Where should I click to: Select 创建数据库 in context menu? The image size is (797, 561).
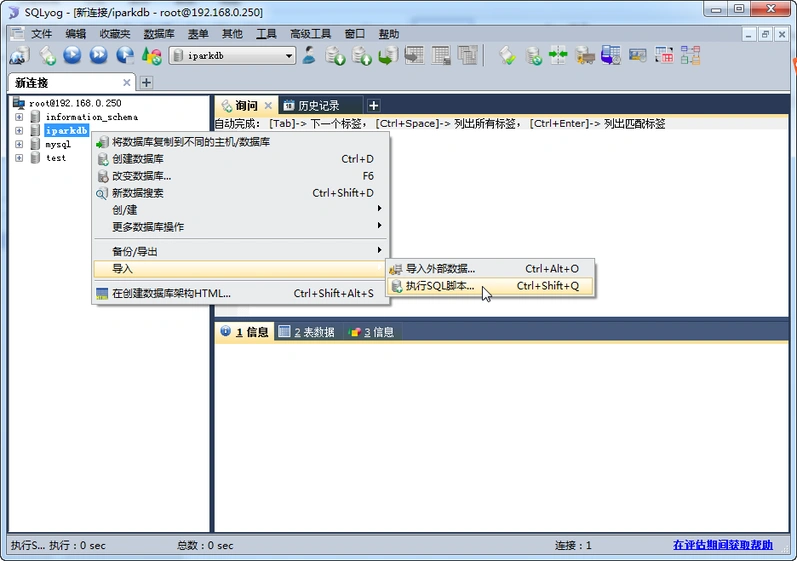[240, 159]
